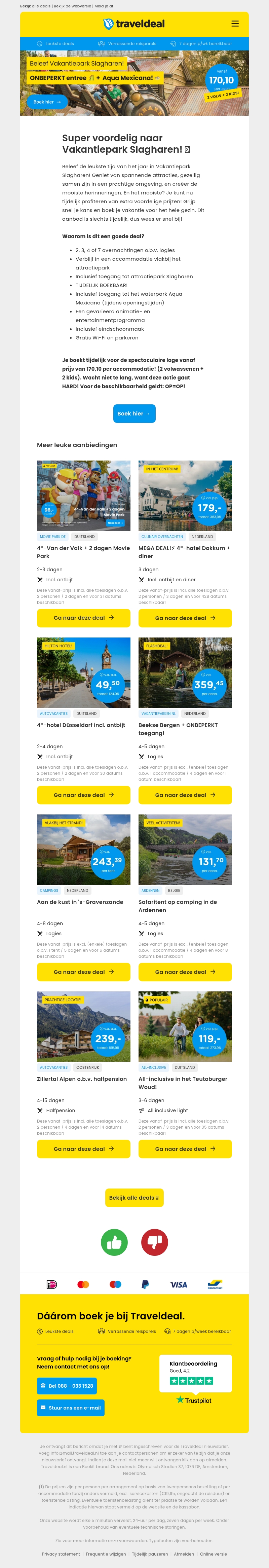Open the Movie Park deal image
Screen dimensions: 269x1568
83,495
